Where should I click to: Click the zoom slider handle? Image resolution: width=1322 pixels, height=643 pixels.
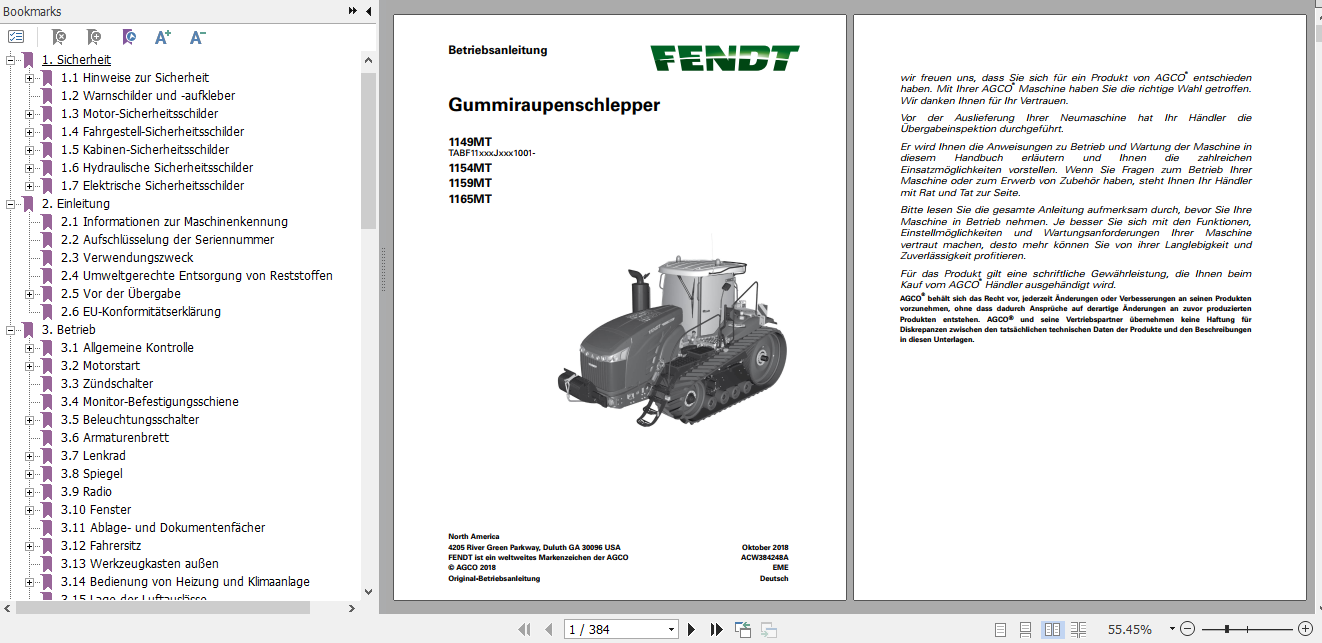pyautogui.click(x=1227, y=629)
